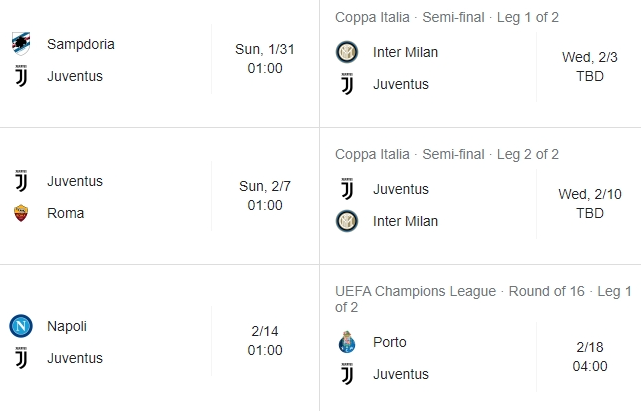Click Juventus logo beside Sampdoria match
This screenshot has width=641, height=411.
(21, 76)
